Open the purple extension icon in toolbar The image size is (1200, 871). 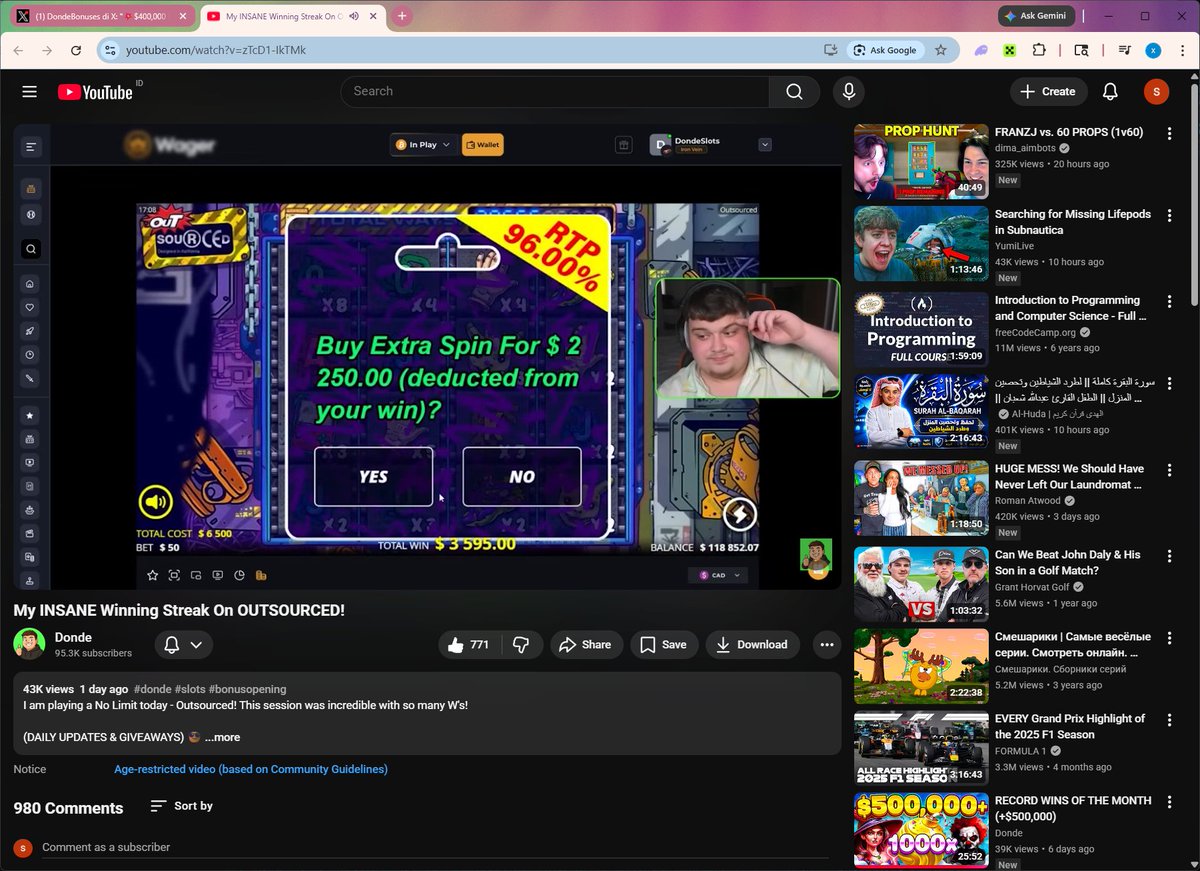tap(981, 50)
